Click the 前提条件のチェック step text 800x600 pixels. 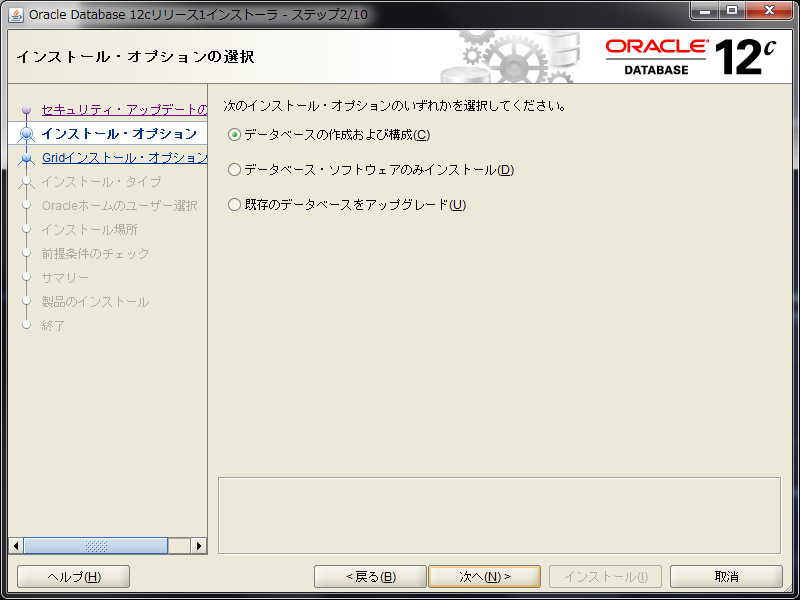(x=95, y=254)
